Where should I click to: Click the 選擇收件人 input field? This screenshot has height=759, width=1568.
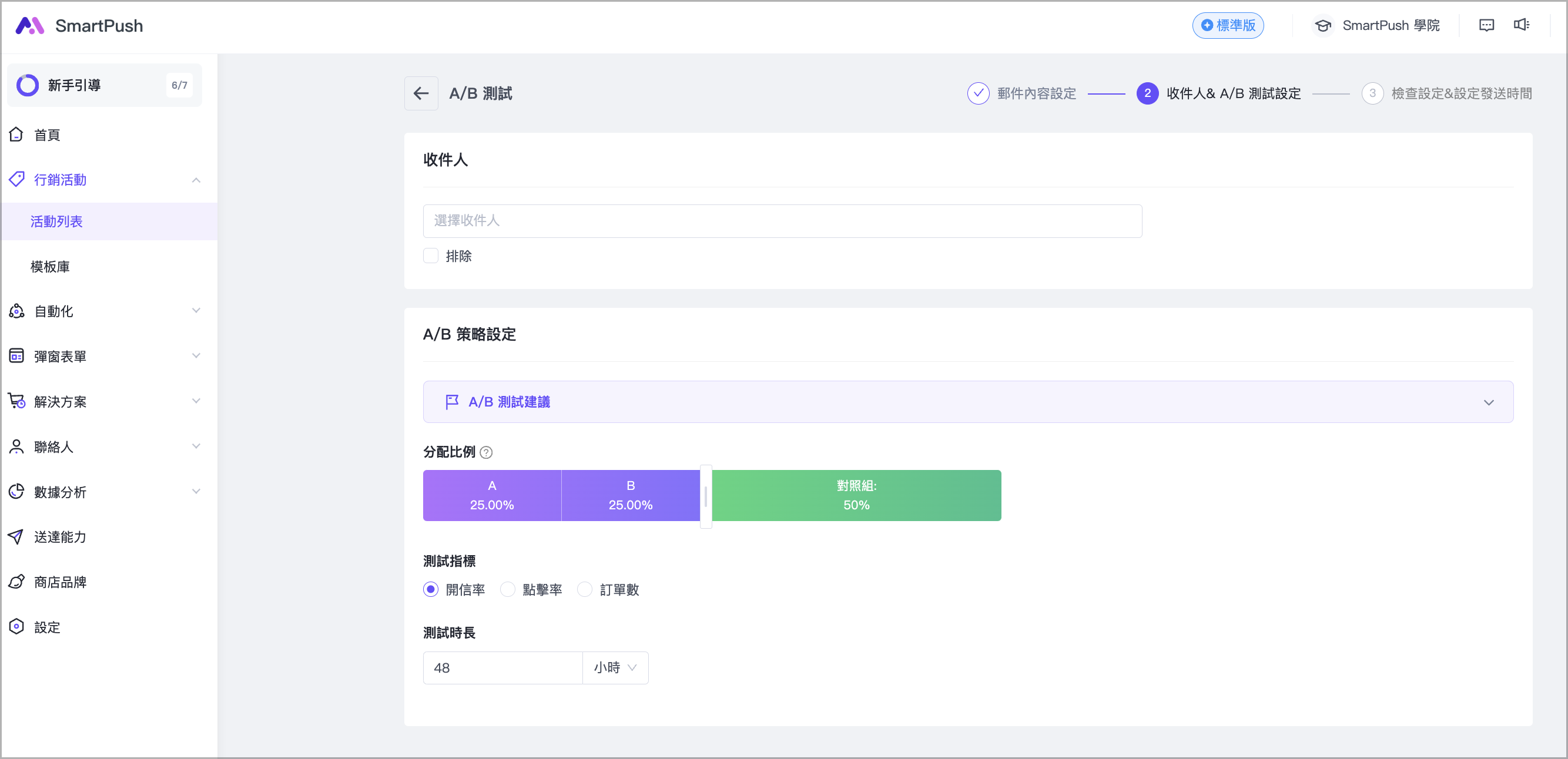[x=782, y=220]
